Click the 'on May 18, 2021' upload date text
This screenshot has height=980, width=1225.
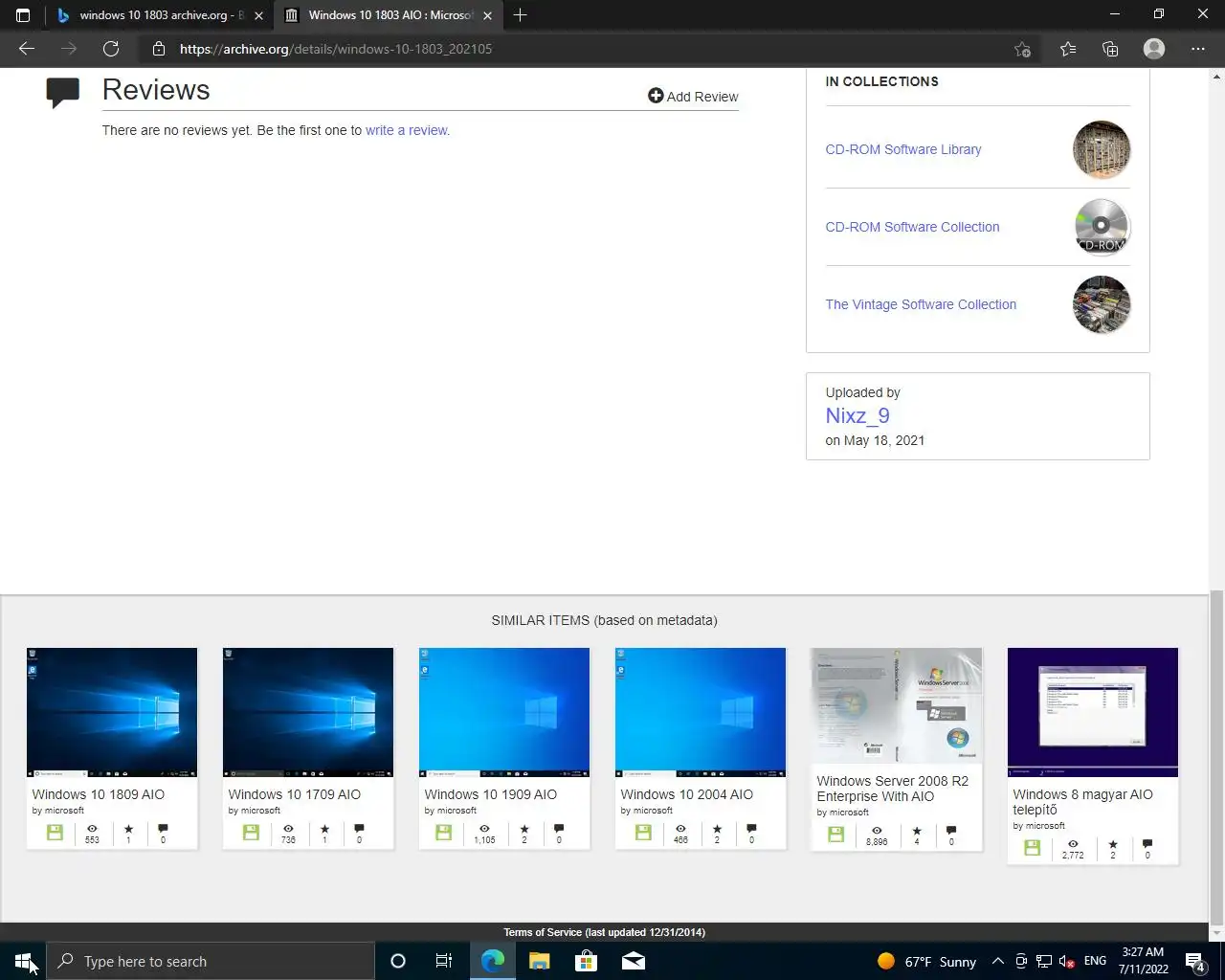[875, 440]
